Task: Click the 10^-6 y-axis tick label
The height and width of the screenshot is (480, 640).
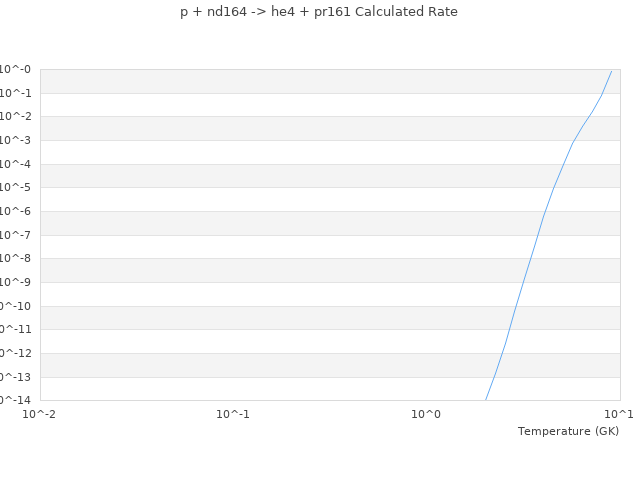Action: point(15,211)
